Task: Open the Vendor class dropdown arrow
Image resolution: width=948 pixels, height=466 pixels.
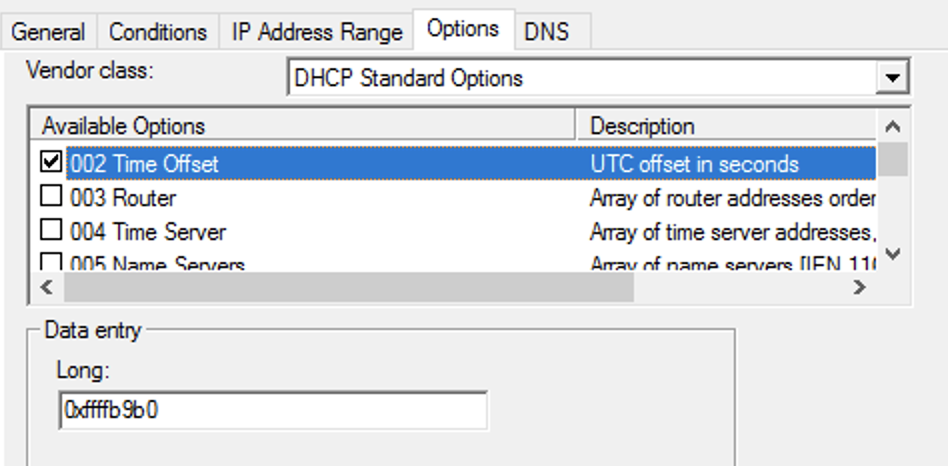Action: point(892,77)
